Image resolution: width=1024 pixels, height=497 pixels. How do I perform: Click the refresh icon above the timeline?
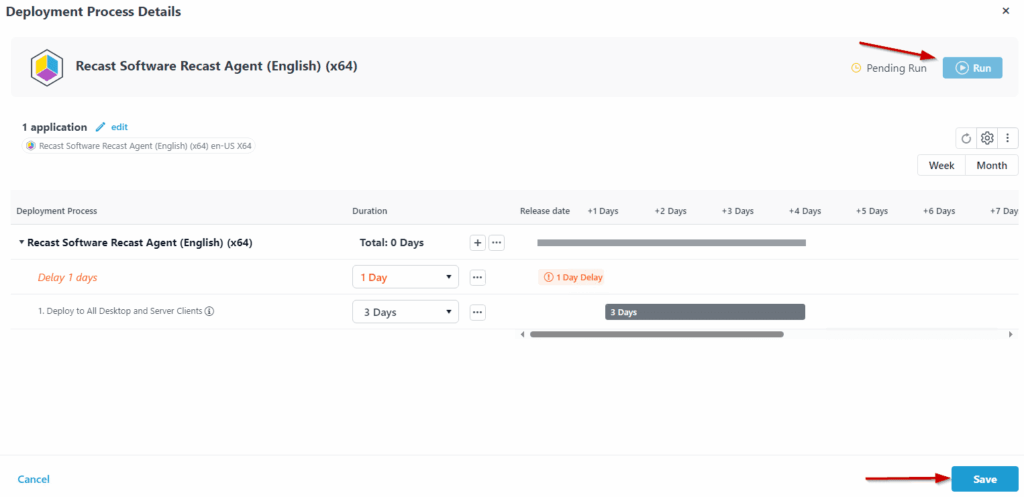[x=966, y=138]
